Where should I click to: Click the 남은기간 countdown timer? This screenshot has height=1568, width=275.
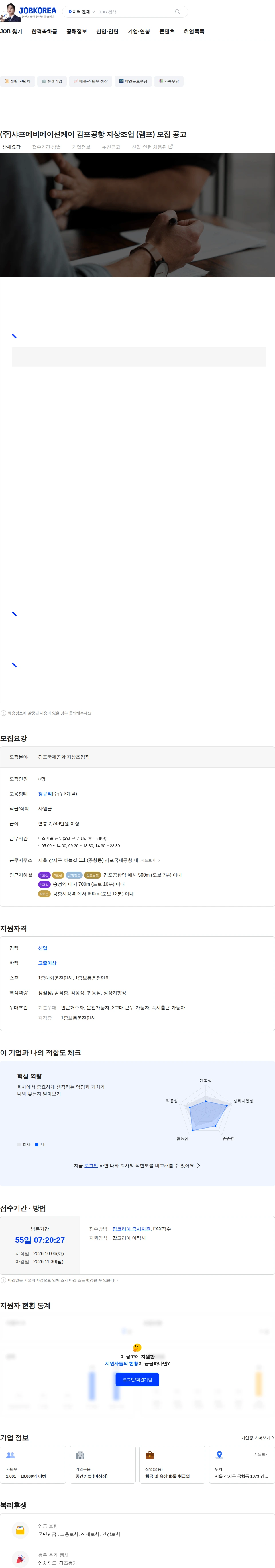(x=40, y=1240)
